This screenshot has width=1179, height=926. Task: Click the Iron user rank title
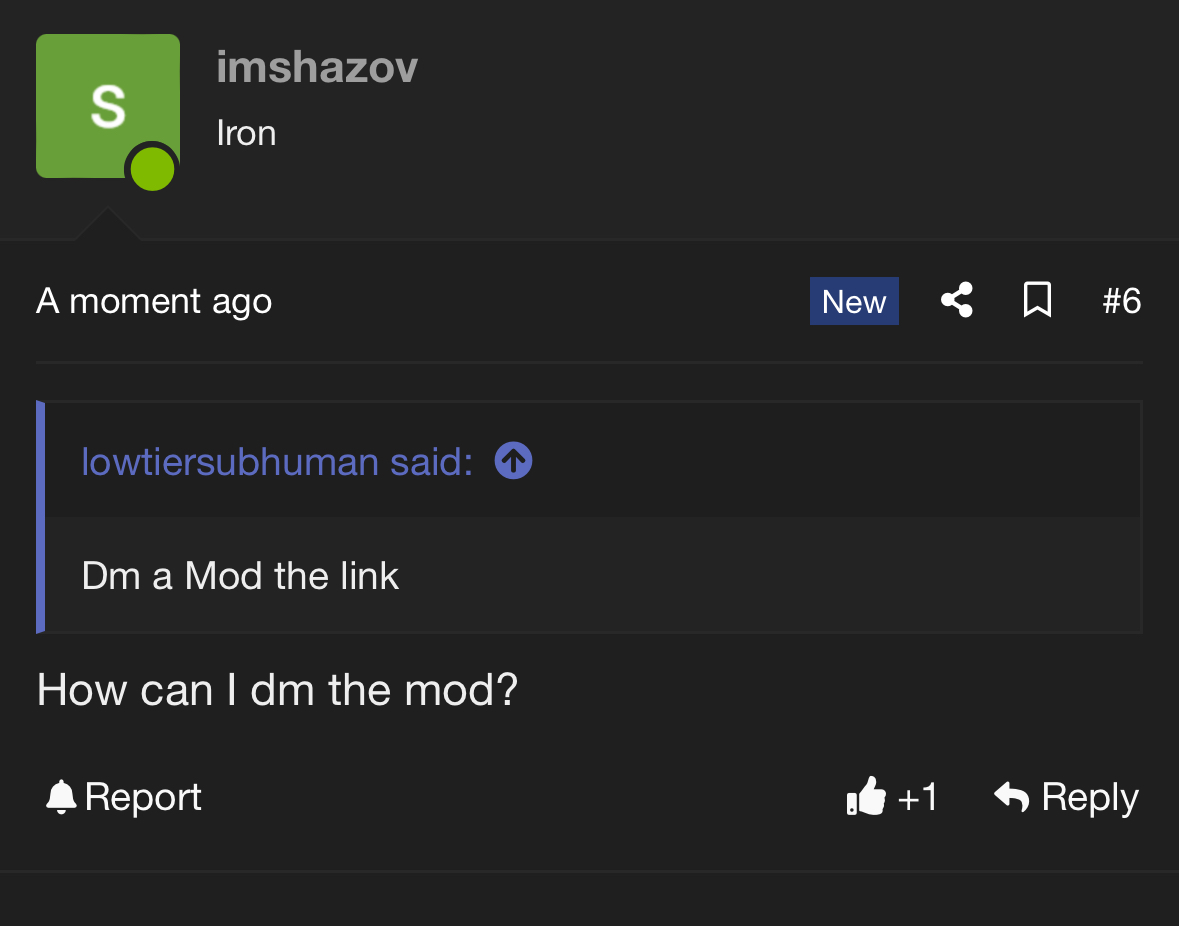point(246,133)
